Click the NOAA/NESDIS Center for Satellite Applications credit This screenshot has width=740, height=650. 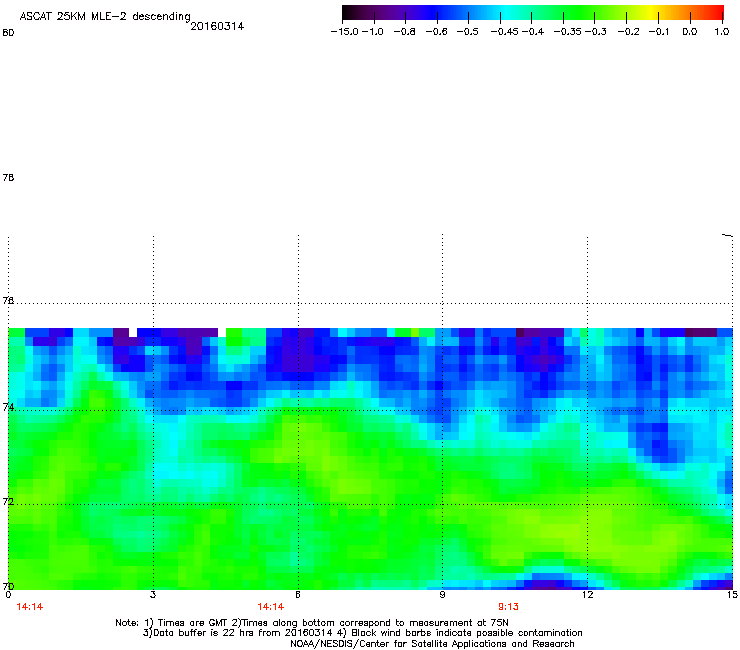[432, 644]
